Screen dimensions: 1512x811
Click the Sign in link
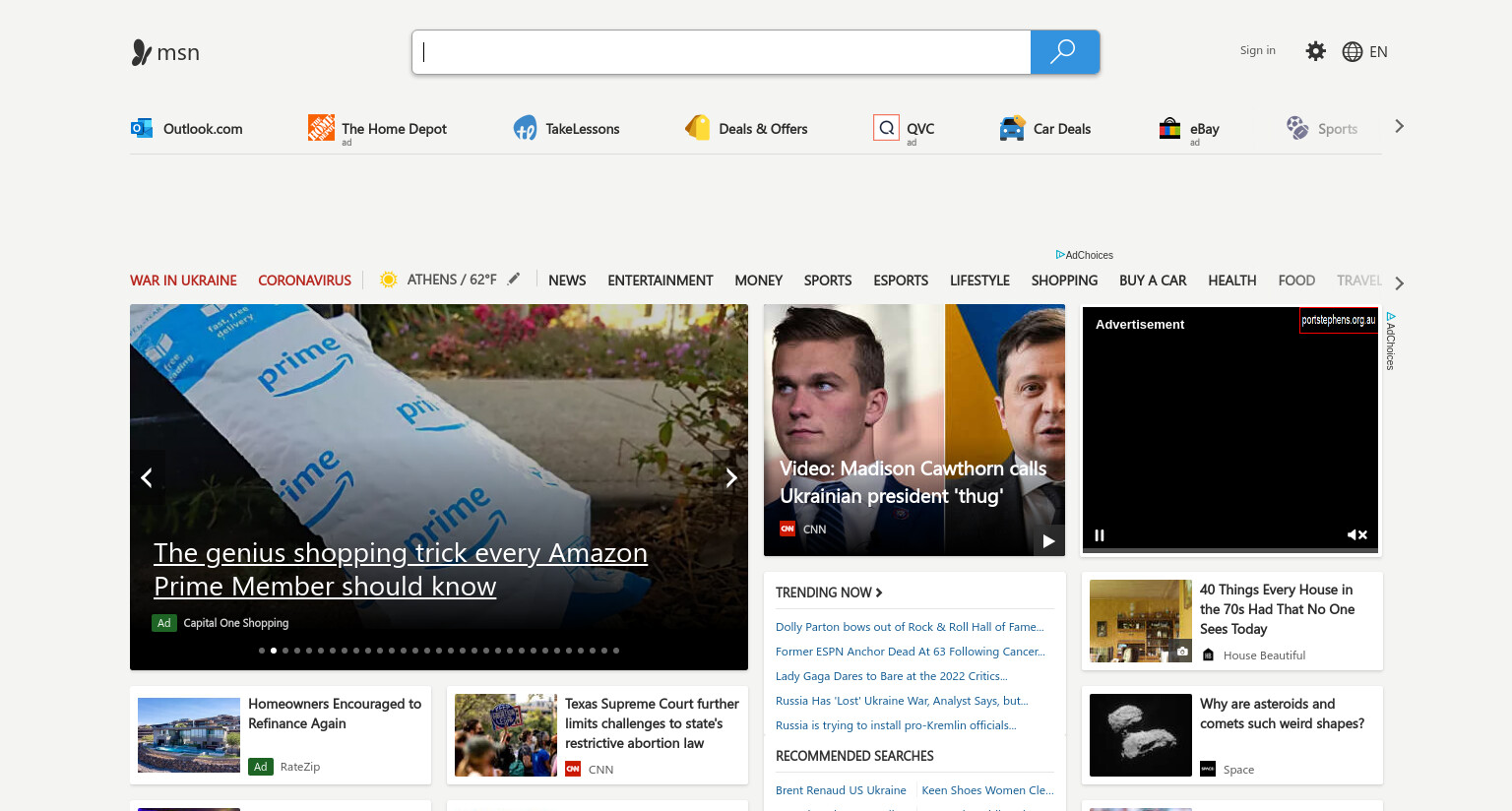tap(1257, 50)
